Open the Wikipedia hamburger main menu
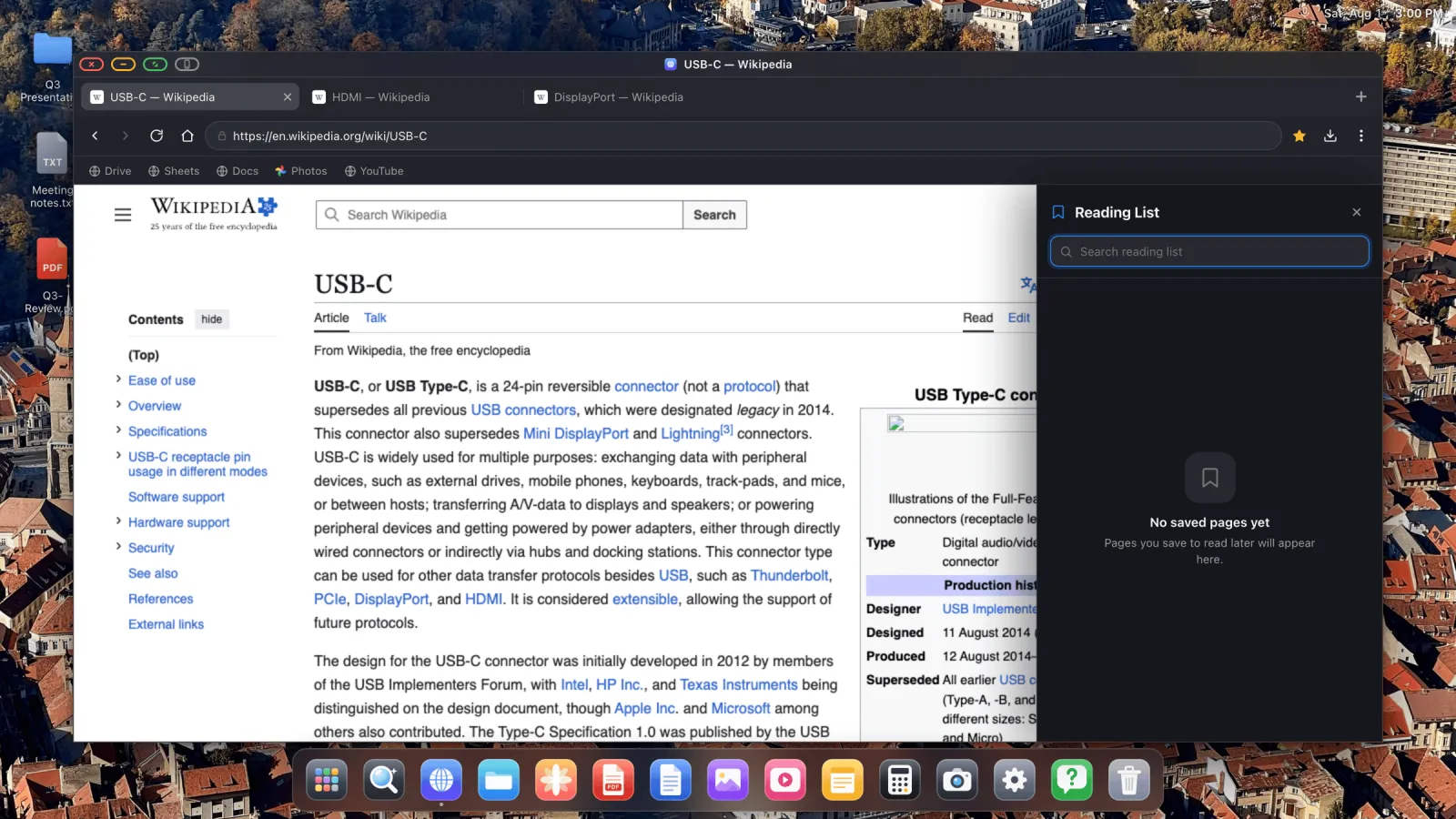The image size is (1456, 819). coord(123,215)
